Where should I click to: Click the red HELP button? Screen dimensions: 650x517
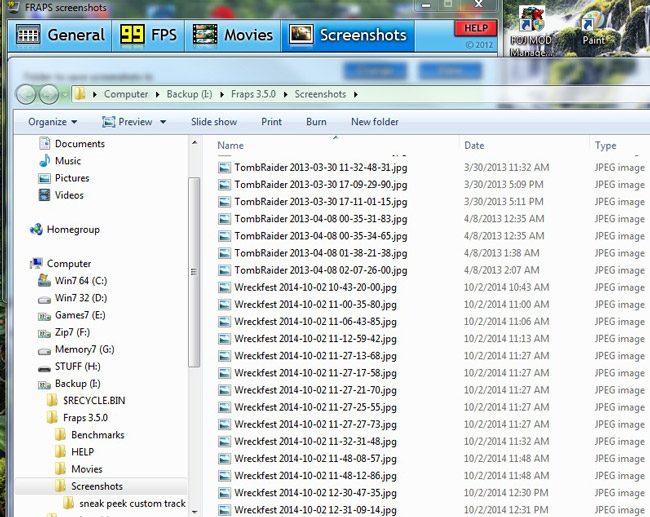[x=475, y=28]
